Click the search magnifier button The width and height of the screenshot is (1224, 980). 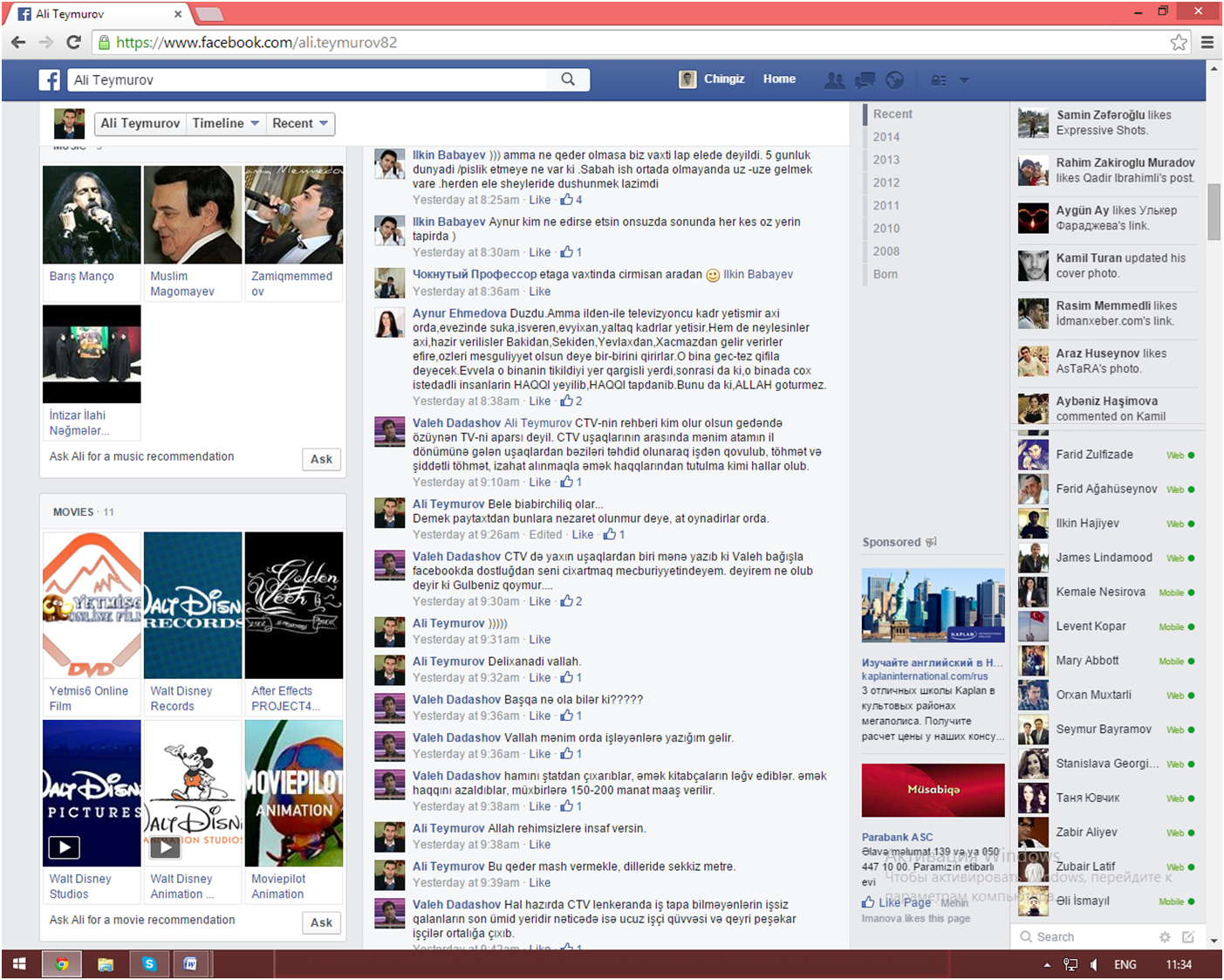coord(568,79)
